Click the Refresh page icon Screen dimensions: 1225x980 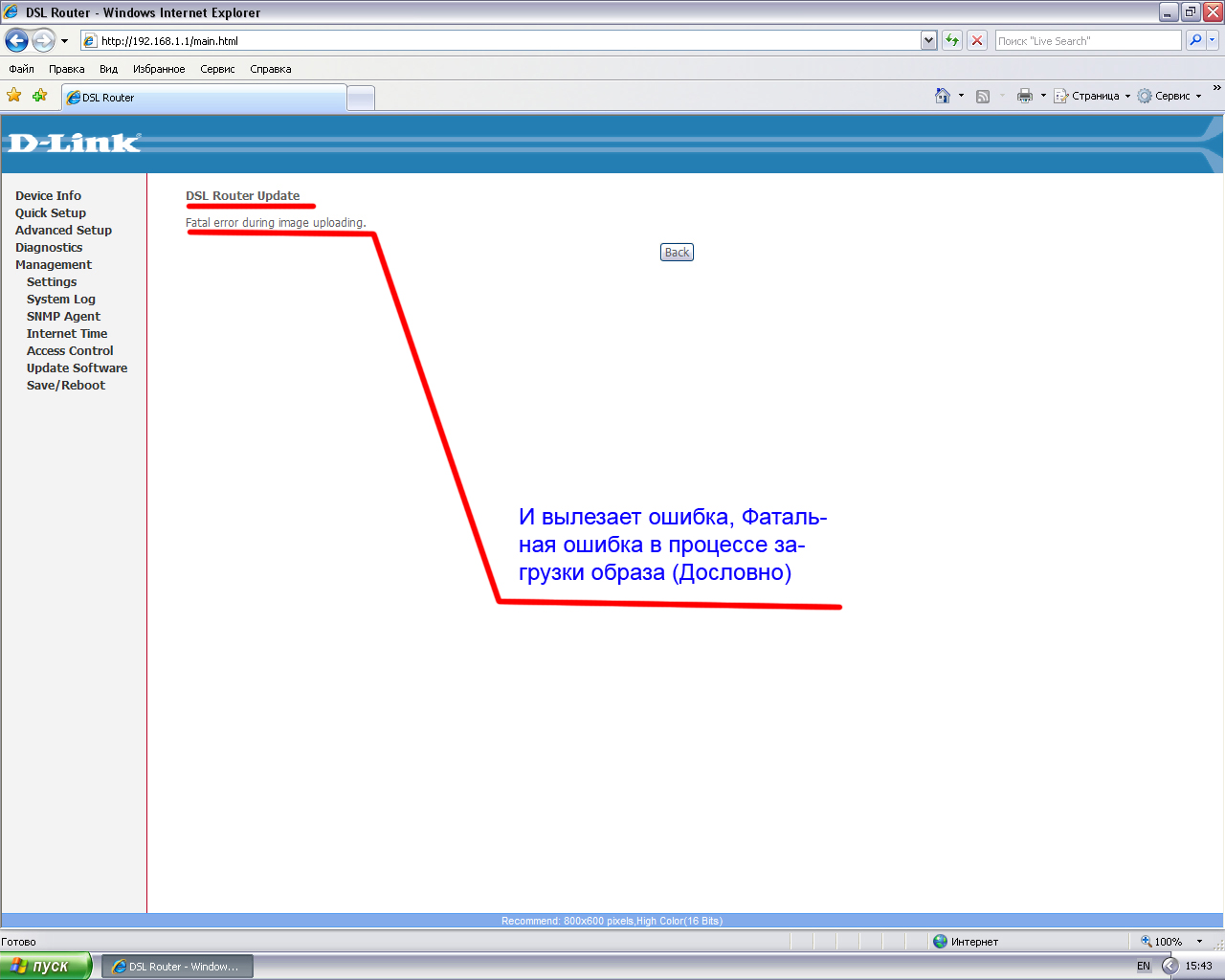click(x=951, y=40)
